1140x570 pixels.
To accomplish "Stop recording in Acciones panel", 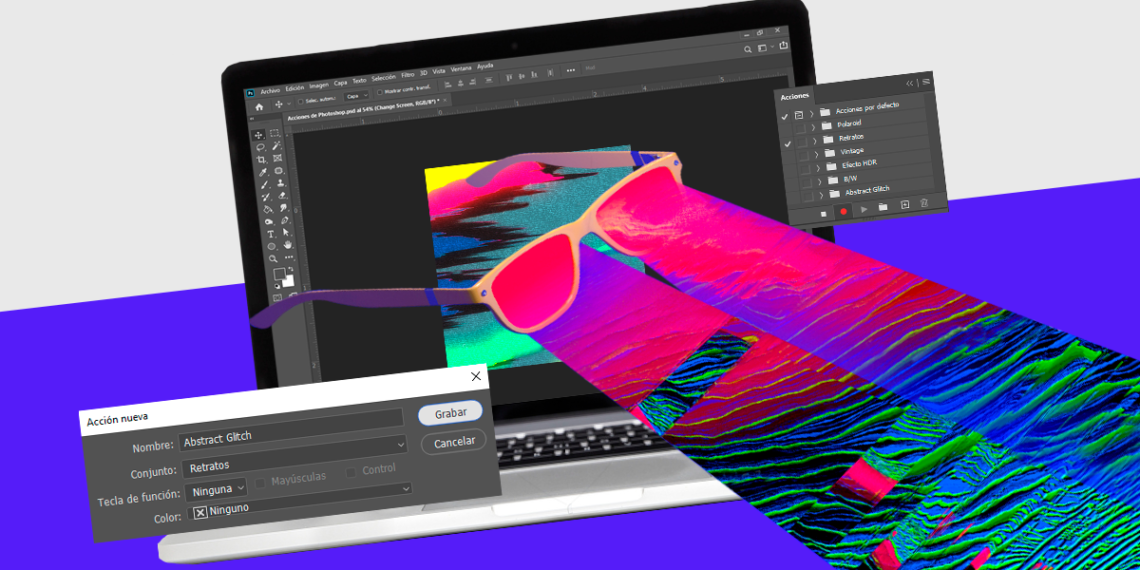I will [824, 214].
